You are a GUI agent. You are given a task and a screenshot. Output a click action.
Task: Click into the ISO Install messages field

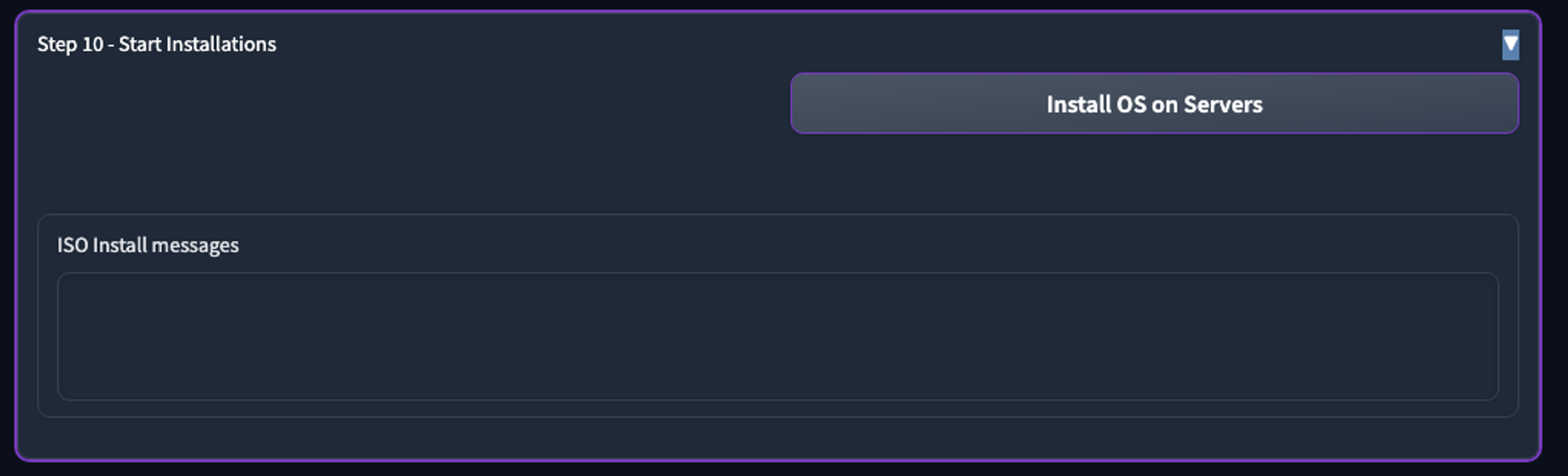[778, 336]
